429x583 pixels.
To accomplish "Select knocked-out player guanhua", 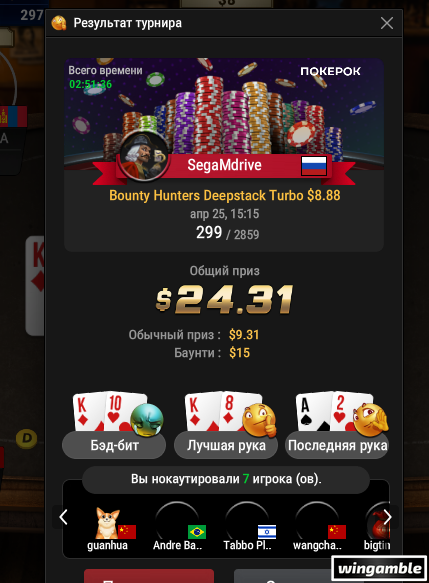I will [x=108, y=529].
